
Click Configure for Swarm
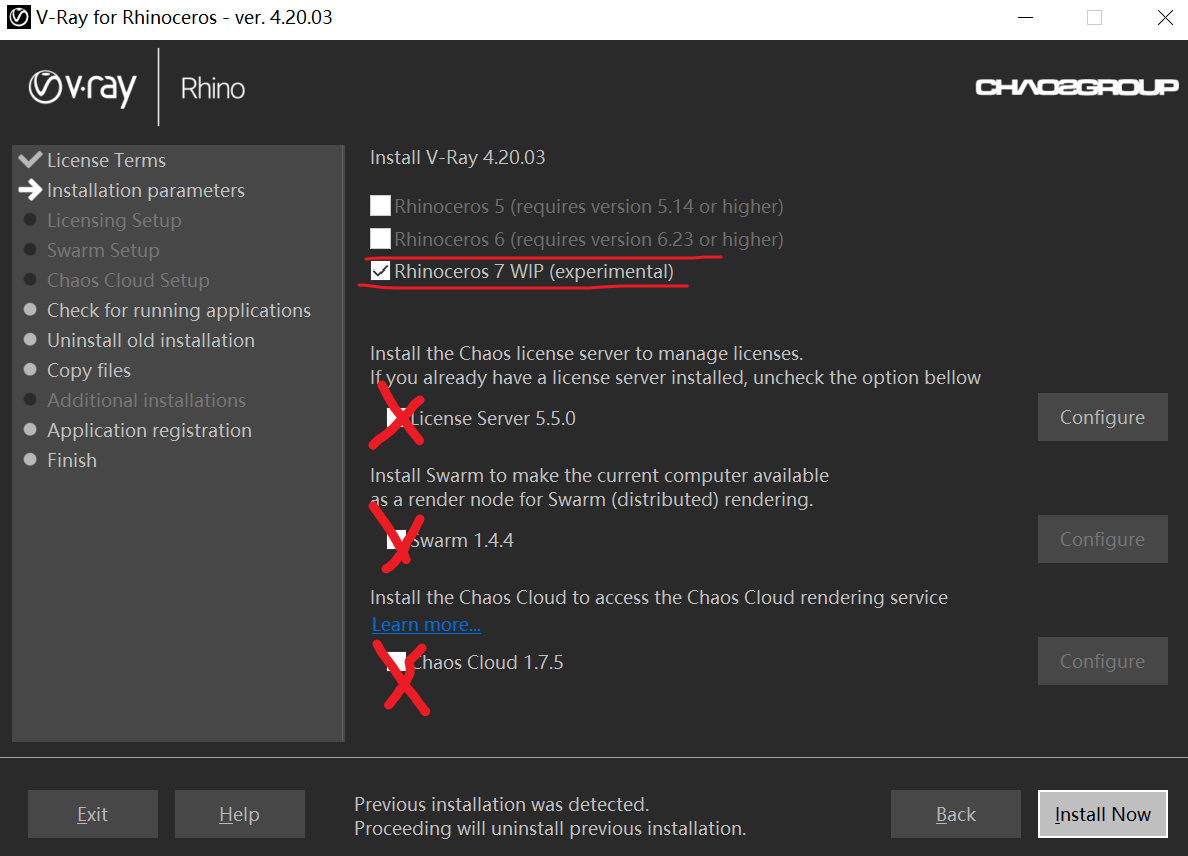tap(1102, 539)
